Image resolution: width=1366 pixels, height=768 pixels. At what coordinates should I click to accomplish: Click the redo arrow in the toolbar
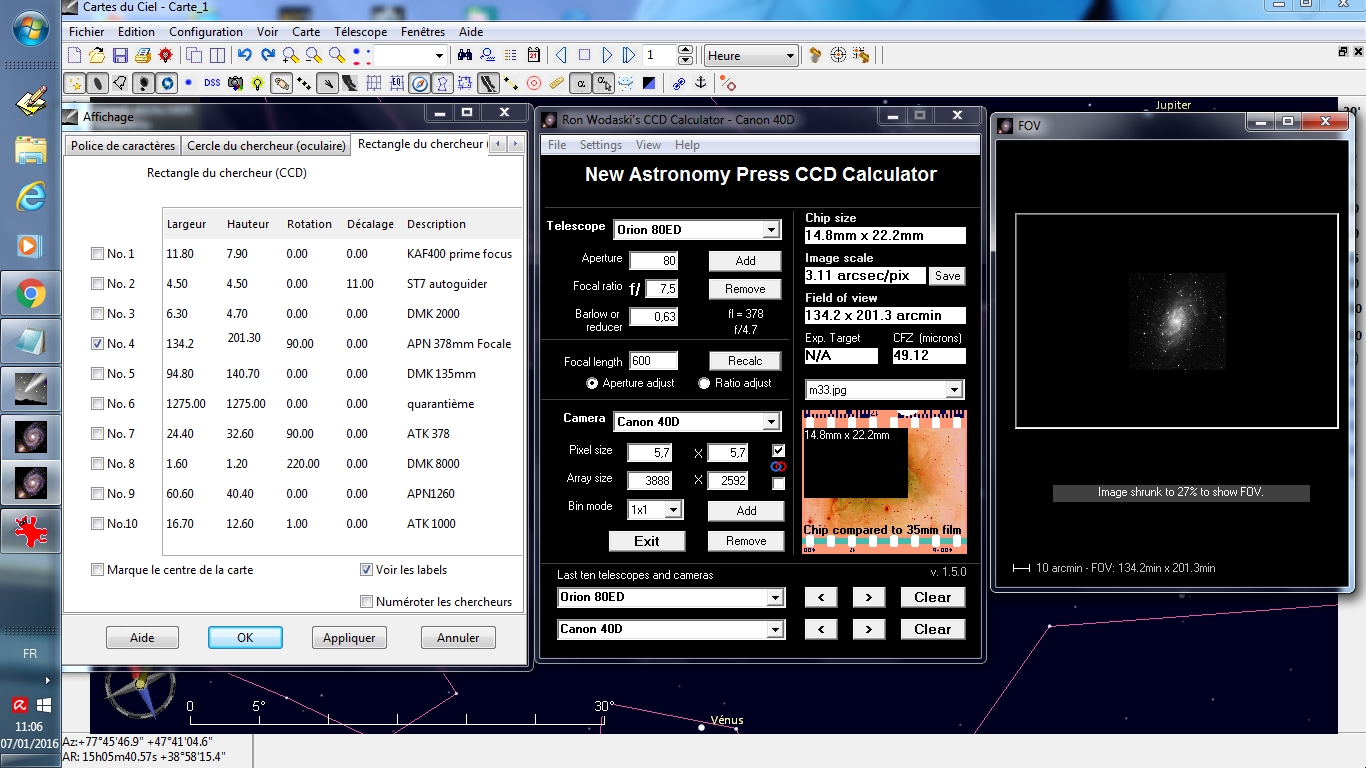[x=267, y=55]
